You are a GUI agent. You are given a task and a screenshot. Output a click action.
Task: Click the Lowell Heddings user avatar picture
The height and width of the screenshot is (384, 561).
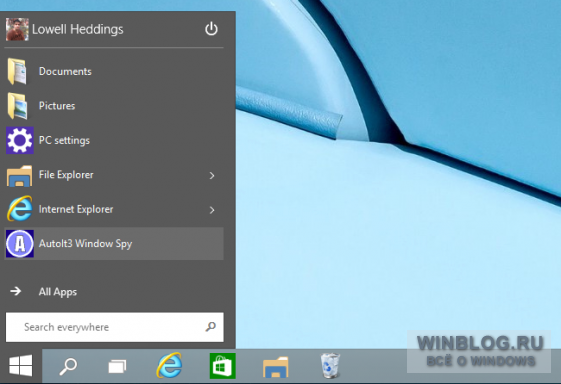click(17, 29)
